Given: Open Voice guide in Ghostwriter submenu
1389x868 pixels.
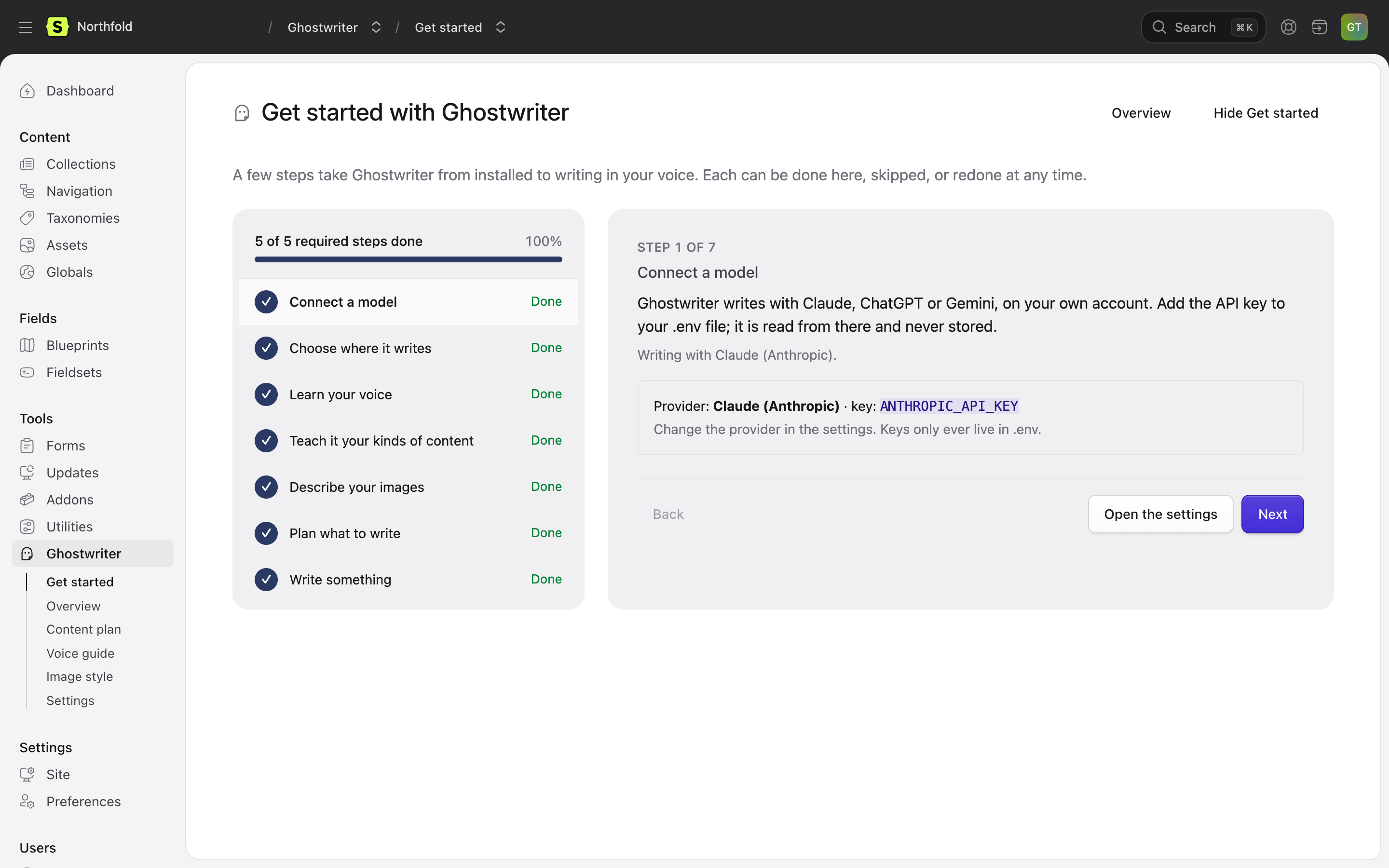Looking at the screenshot, I should click(81, 653).
